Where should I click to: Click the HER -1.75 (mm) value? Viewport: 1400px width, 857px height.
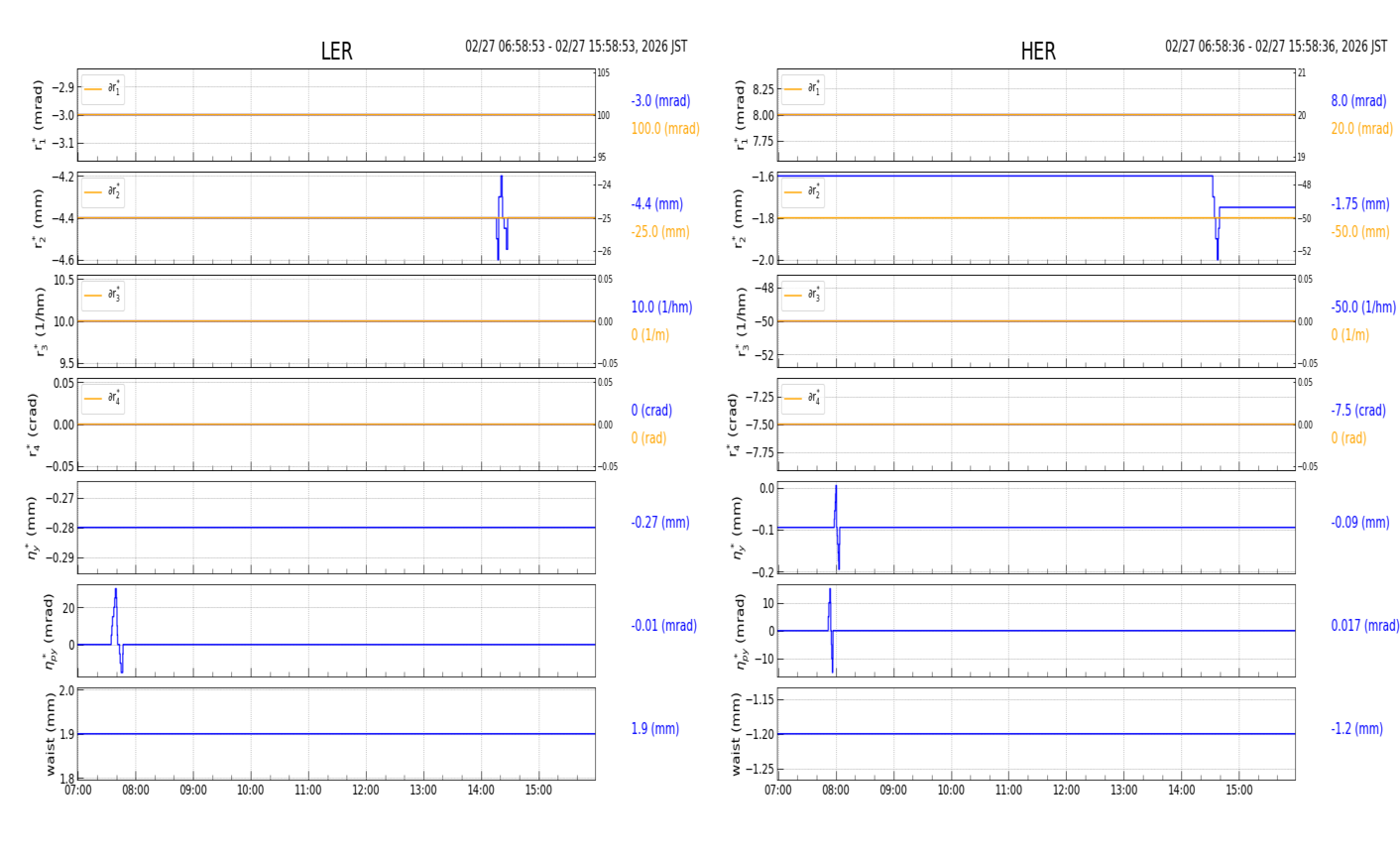coord(1359,204)
